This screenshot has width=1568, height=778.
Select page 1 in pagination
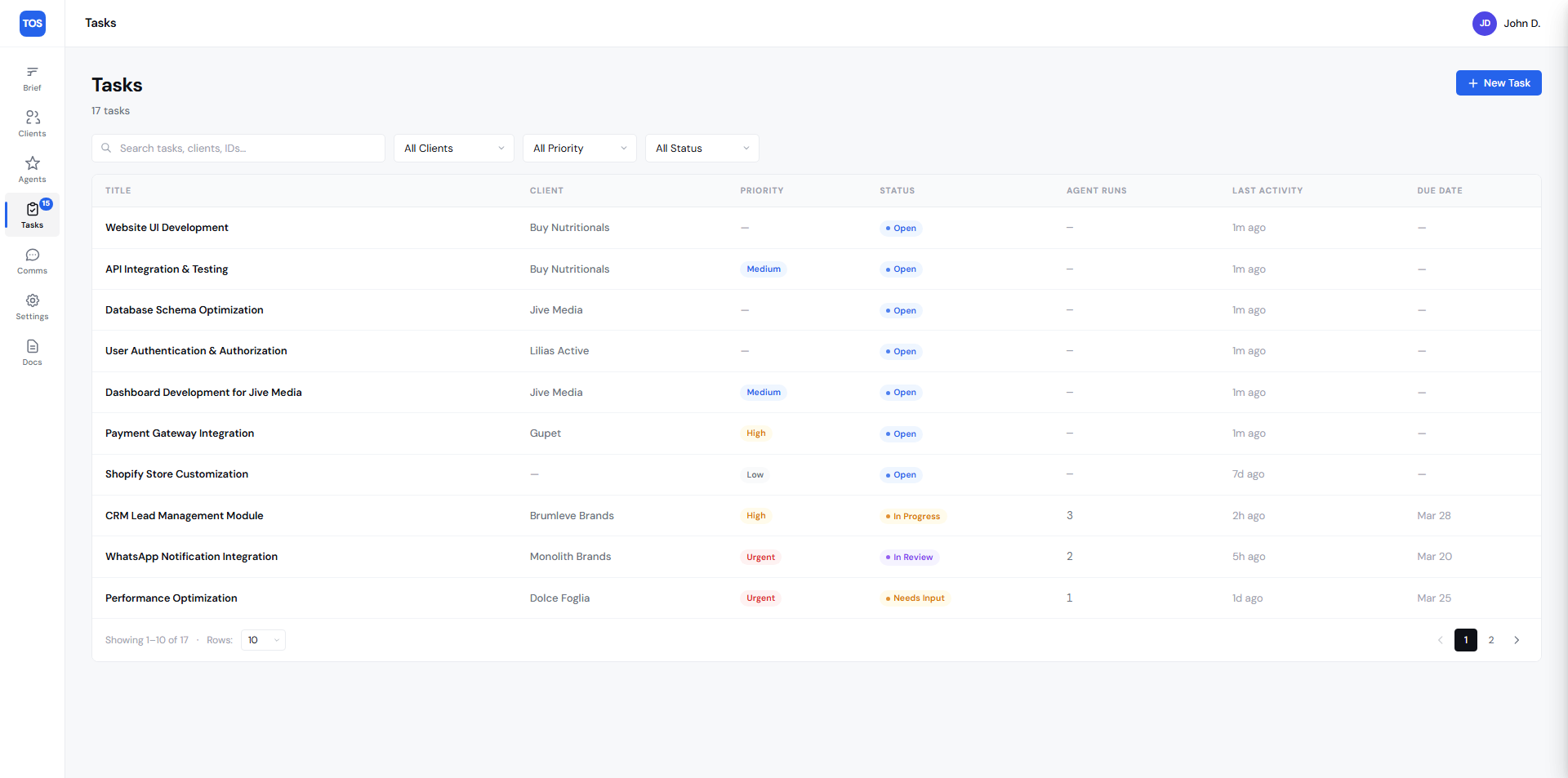pyautogui.click(x=1466, y=640)
